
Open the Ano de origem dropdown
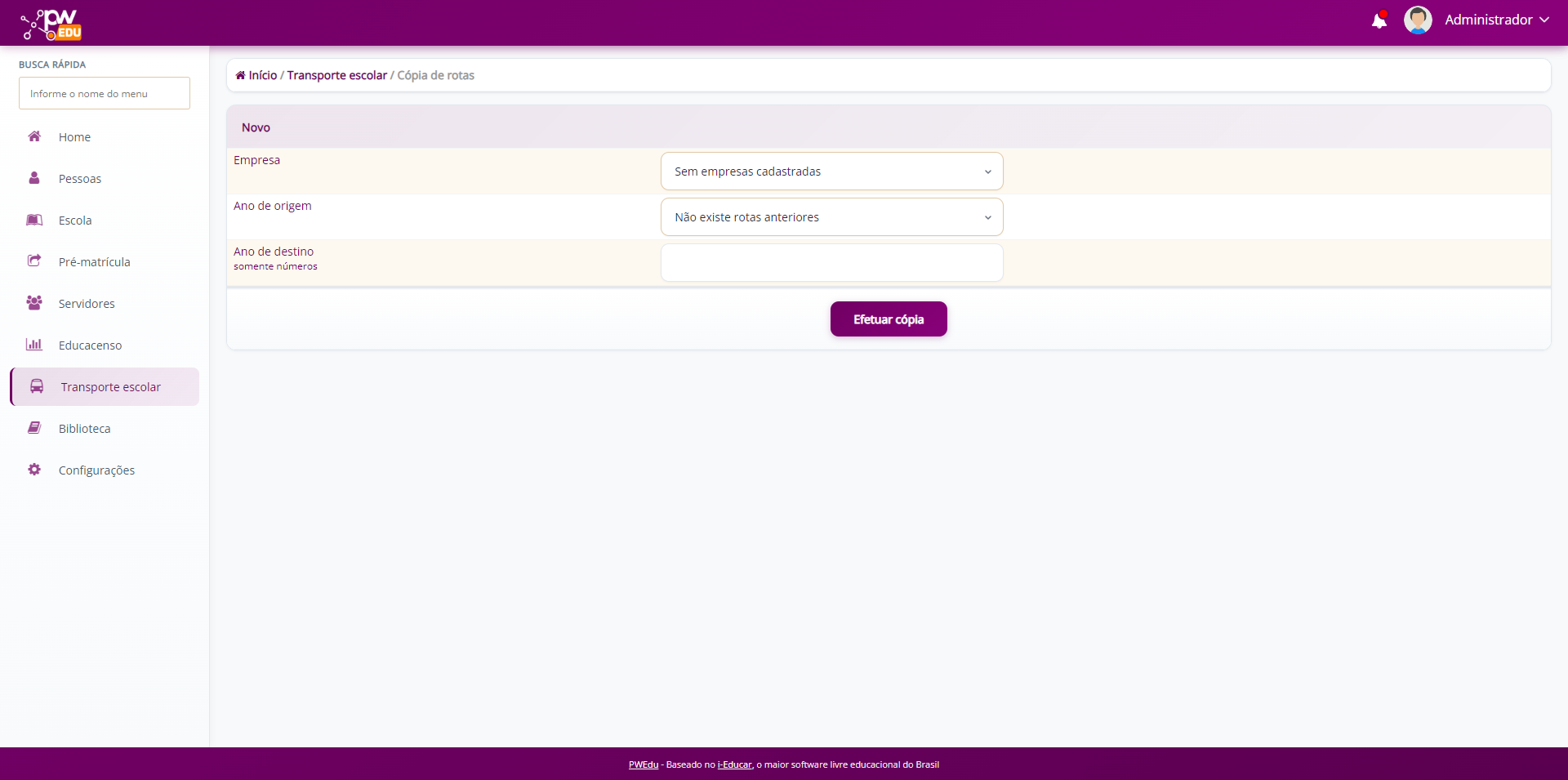831,217
